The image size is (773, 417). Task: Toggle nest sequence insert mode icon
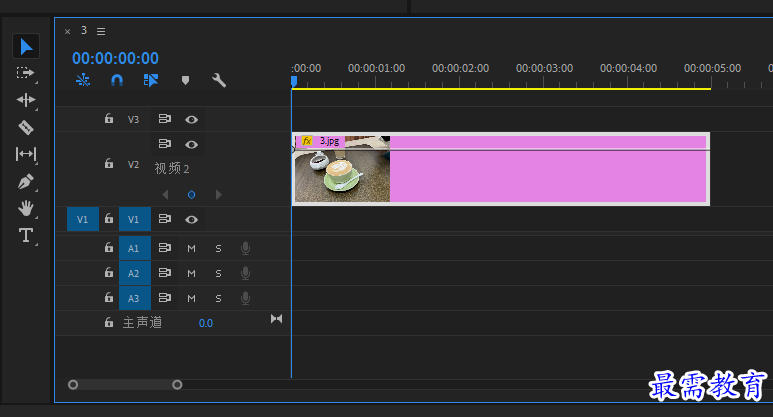click(x=83, y=80)
